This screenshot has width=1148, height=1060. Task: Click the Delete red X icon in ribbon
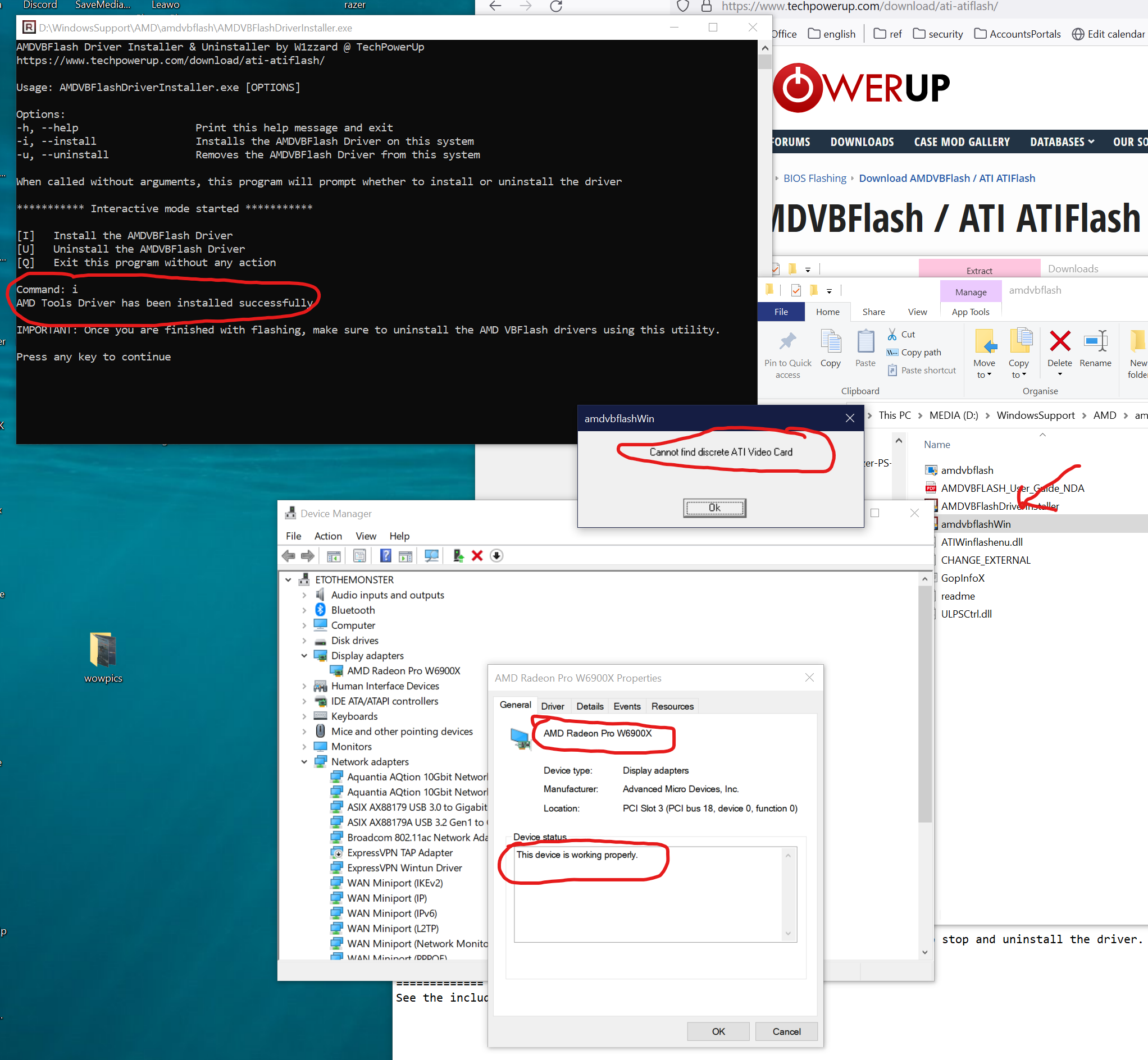coord(1060,341)
